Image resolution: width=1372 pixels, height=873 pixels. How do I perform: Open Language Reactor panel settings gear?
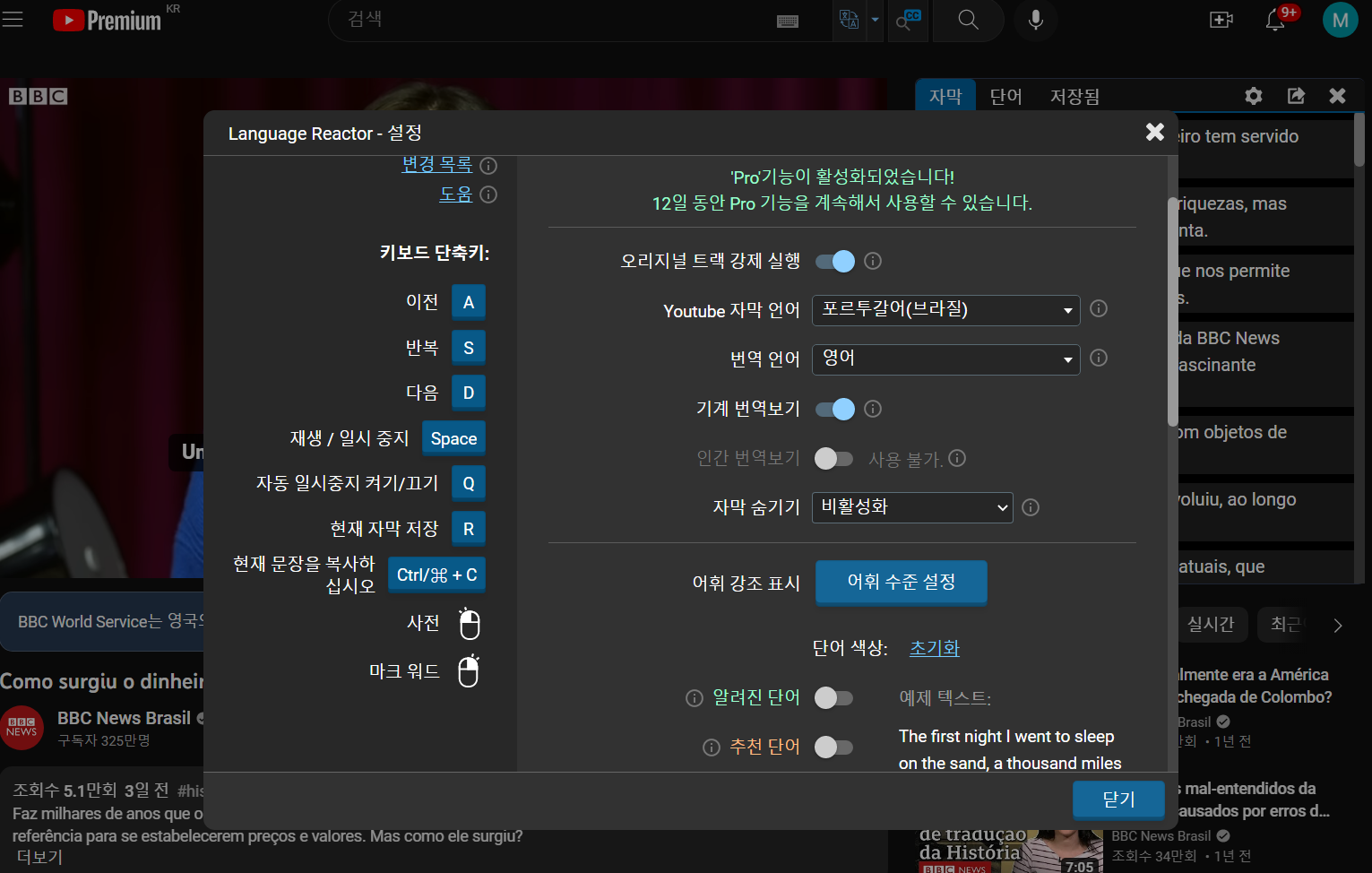1254,95
